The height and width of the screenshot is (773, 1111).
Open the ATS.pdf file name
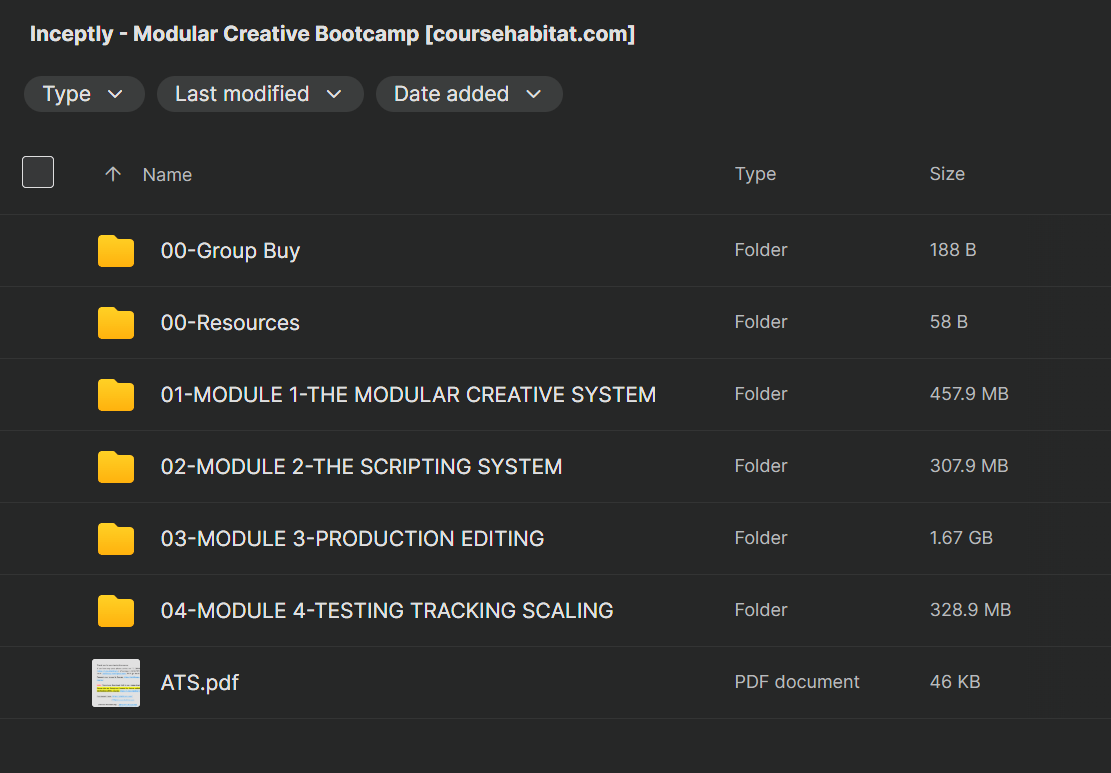click(199, 683)
